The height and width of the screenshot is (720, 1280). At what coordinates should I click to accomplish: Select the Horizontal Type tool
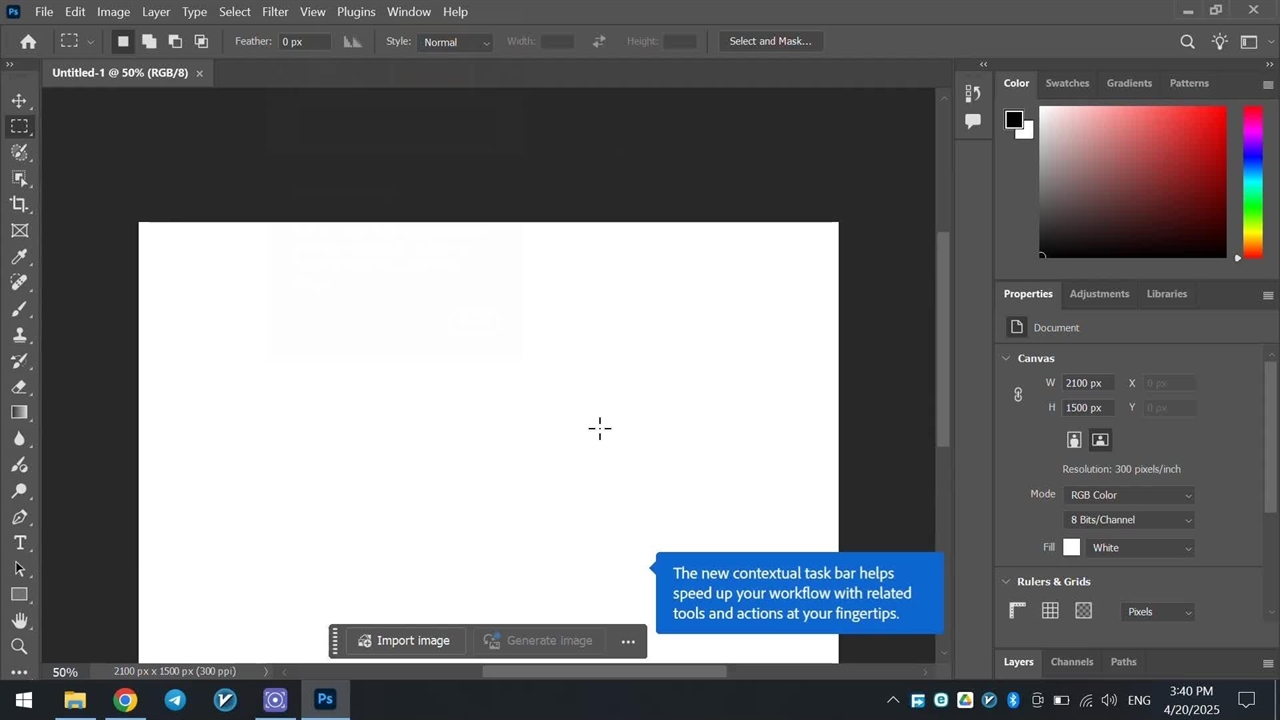(19, 543)
